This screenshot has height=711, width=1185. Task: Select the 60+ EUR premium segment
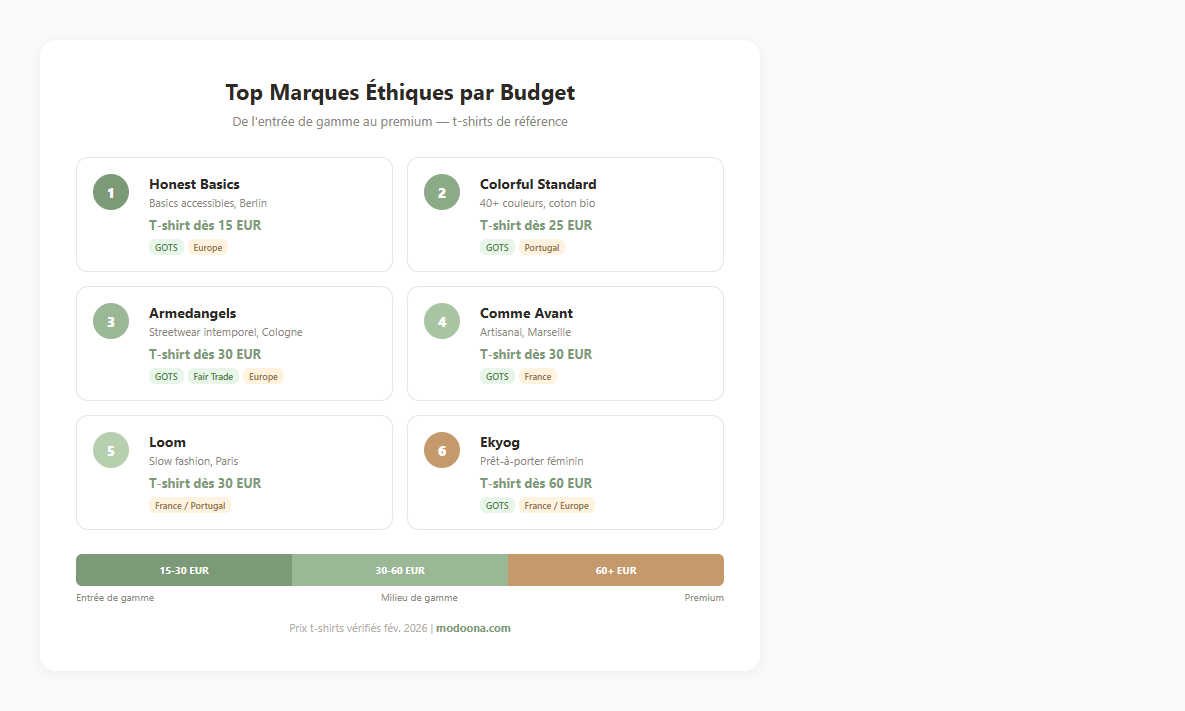616,570
